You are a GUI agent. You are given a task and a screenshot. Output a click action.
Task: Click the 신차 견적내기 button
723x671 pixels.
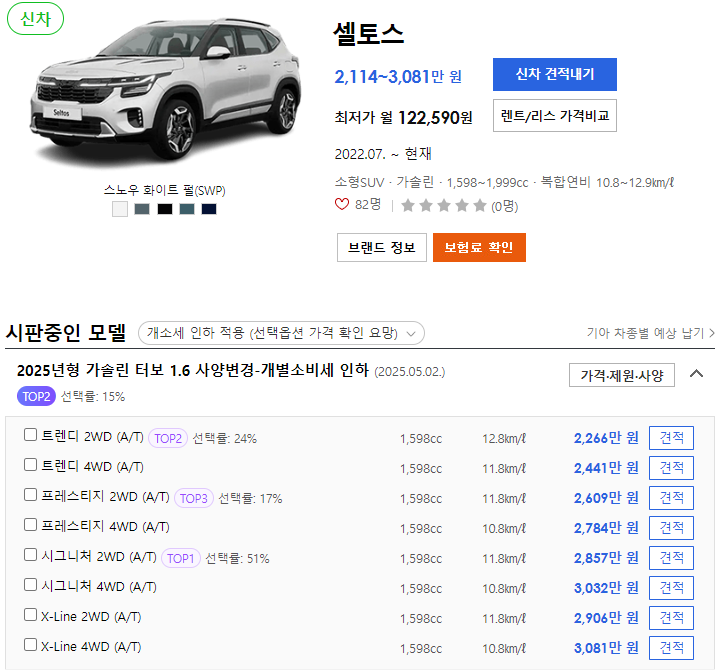coord(555,74)
